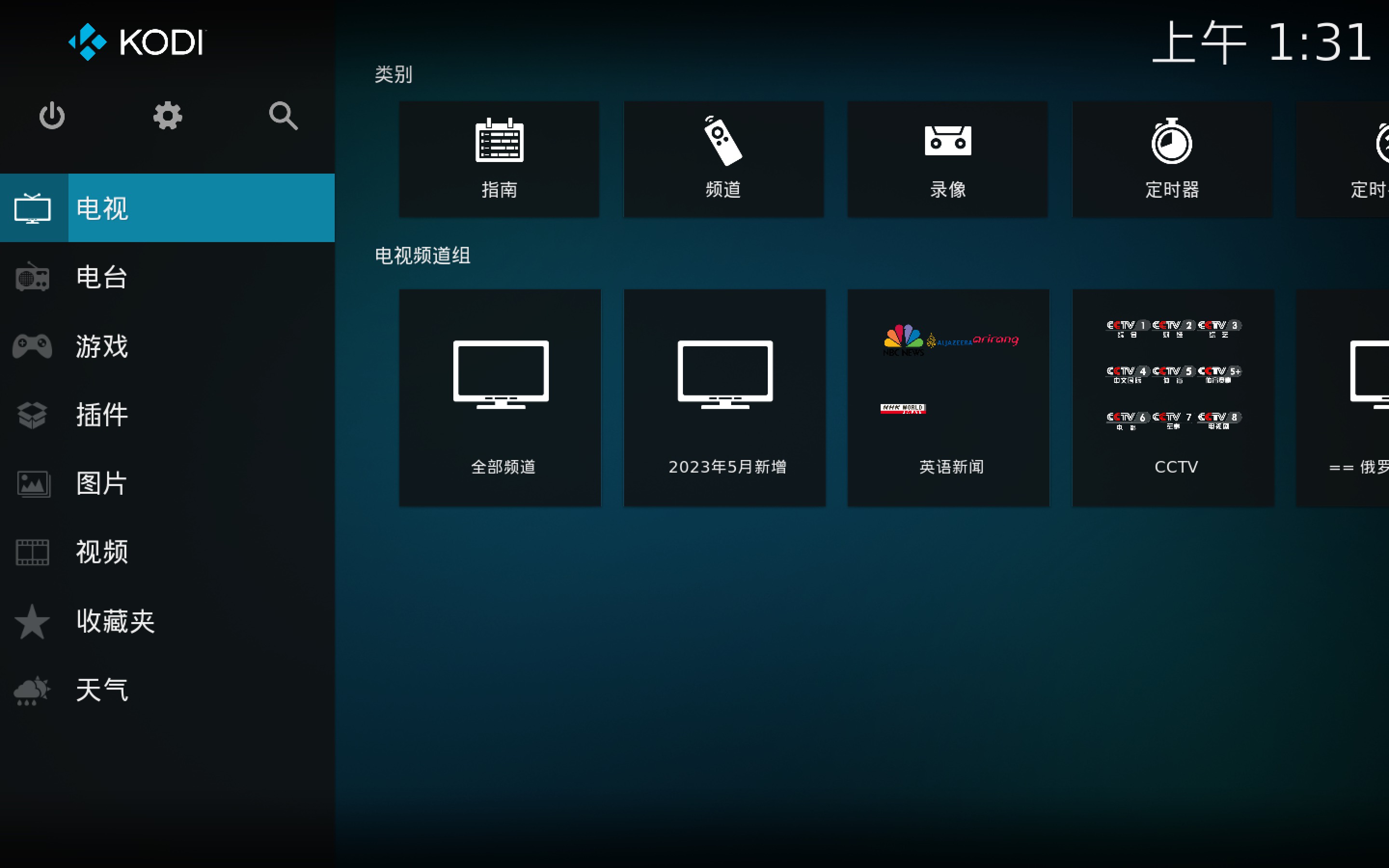Select 电视 in the sidebar menu
This screenshot has height=868, width=1389.
pyautogui.click(x=166, y=208)
